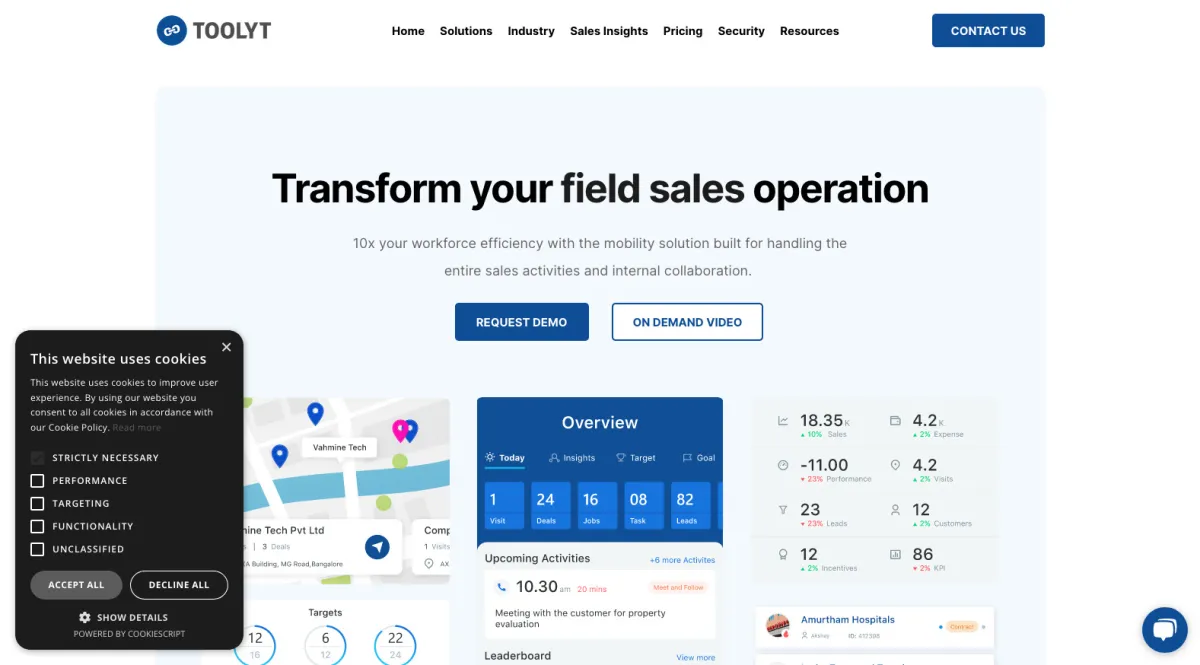The height and width of the screenshot is (665, 1200).
Task: Click the blue map pin above Vahmine Tech label
Action: point(315,412)
